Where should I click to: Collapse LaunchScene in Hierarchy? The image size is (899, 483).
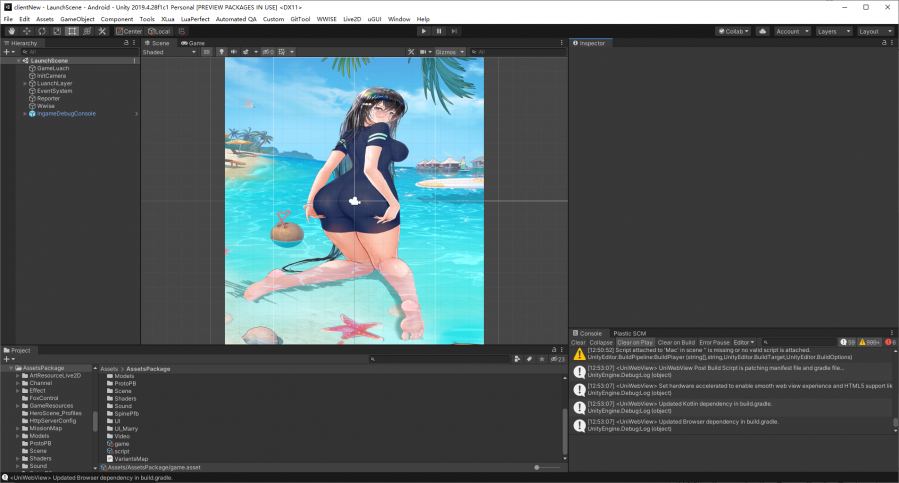[18, 60]
